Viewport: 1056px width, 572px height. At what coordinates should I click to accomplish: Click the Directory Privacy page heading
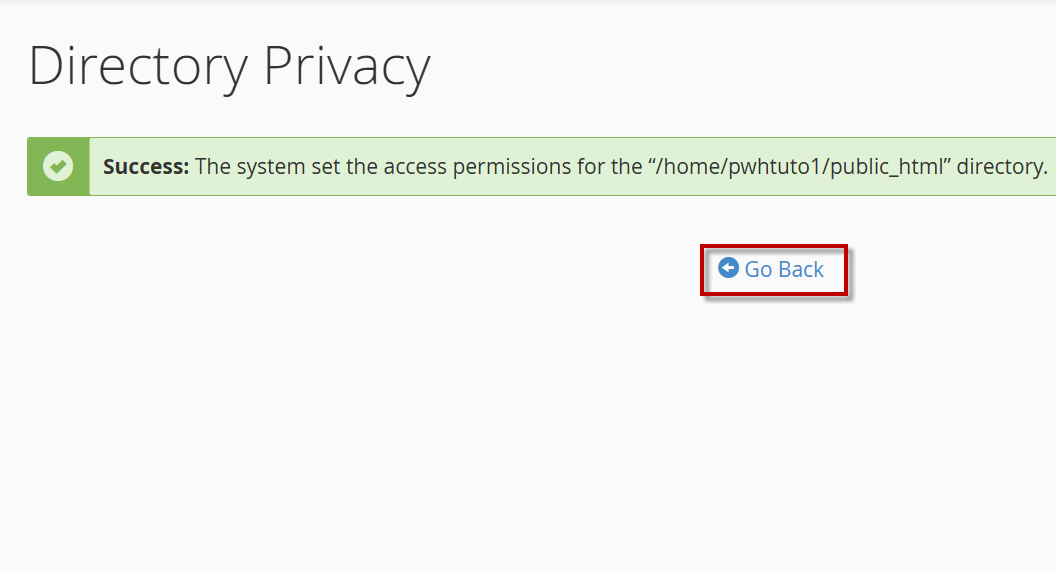click(x=229, y=67)
